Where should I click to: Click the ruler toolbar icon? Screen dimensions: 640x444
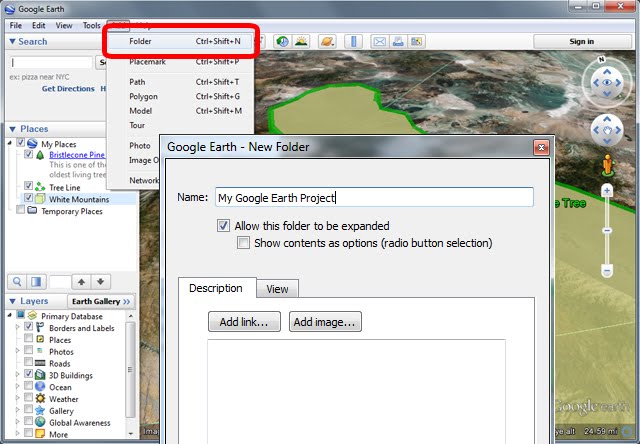click(353, 41)
